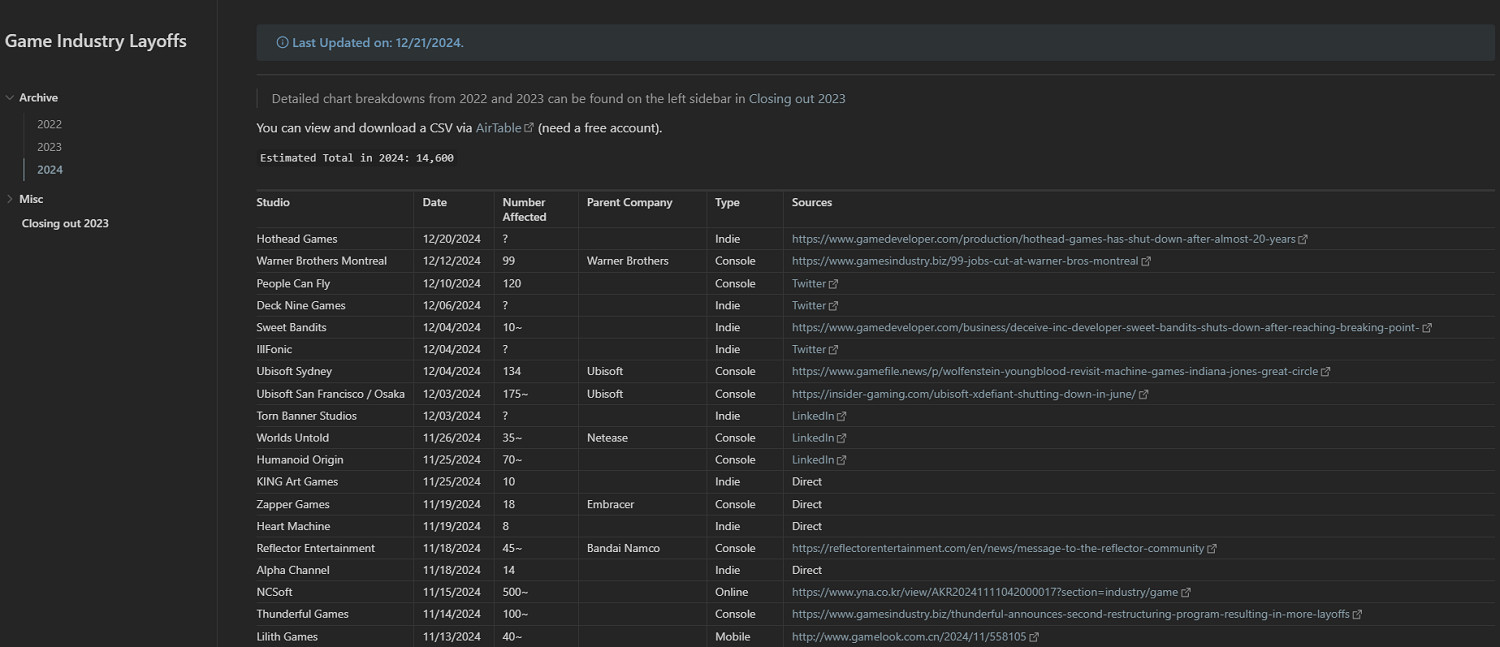Click external icon on Humanoid Origin LinkedIn source
Image resolution: width=1500 pixels, height=647 pixels.
click(841, 460)
